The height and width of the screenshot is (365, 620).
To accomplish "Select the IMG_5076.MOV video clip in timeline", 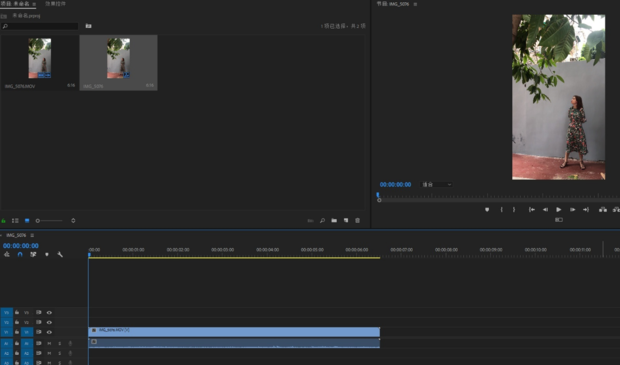I will 234,332.
